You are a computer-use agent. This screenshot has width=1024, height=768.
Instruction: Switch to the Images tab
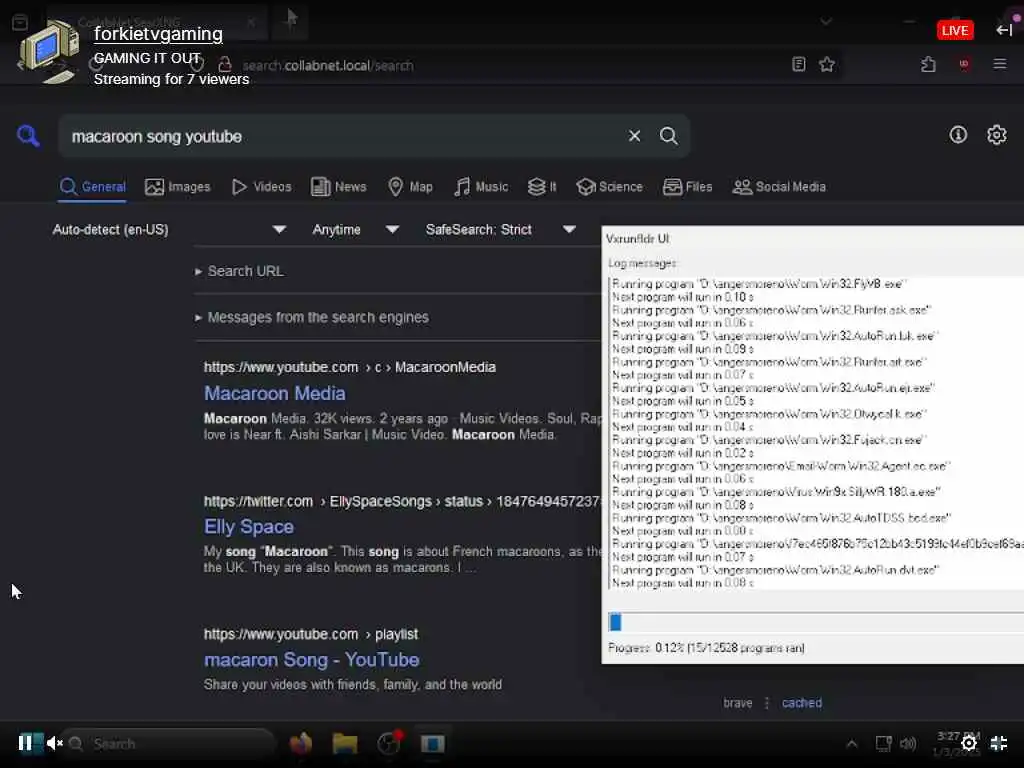pos(178,187)
